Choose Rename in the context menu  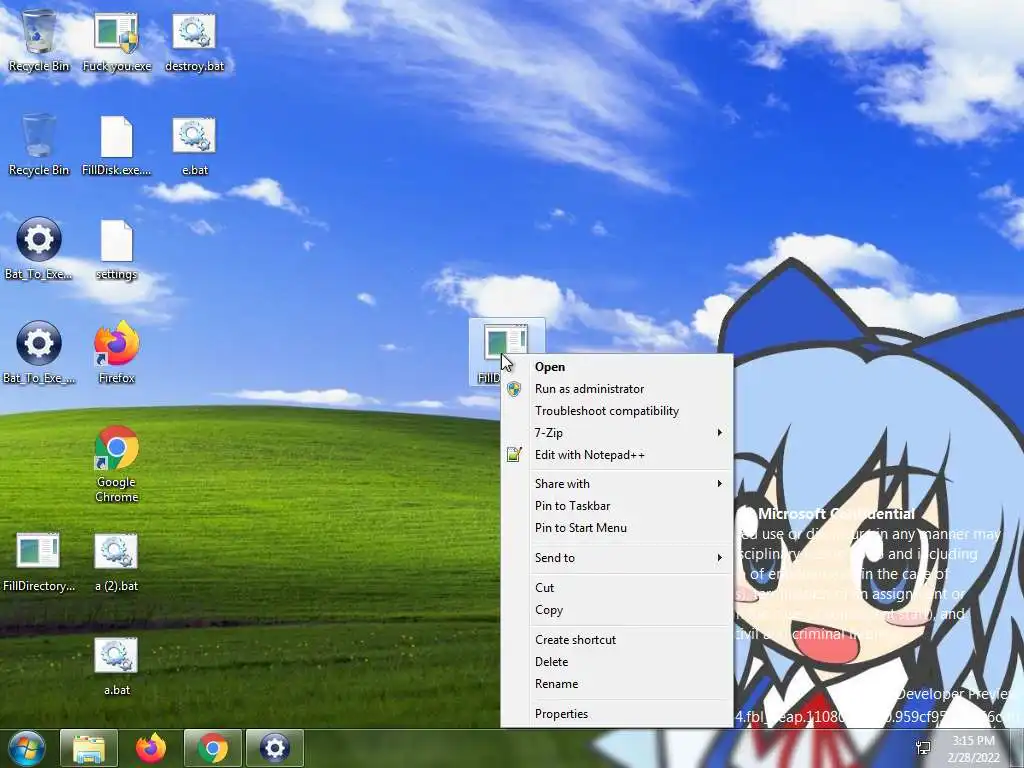(617, 684)
